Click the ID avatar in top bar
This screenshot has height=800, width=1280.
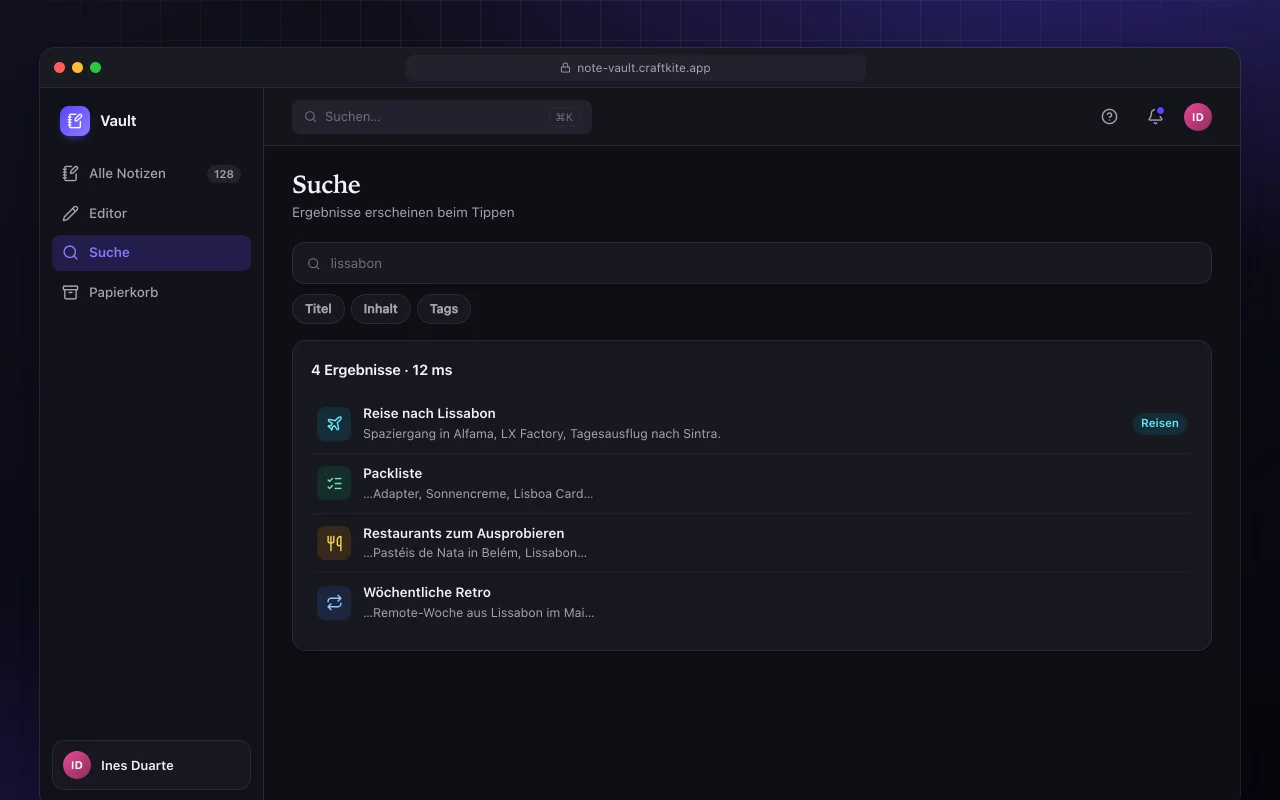pyautogui.click(x=1198, y=117)
